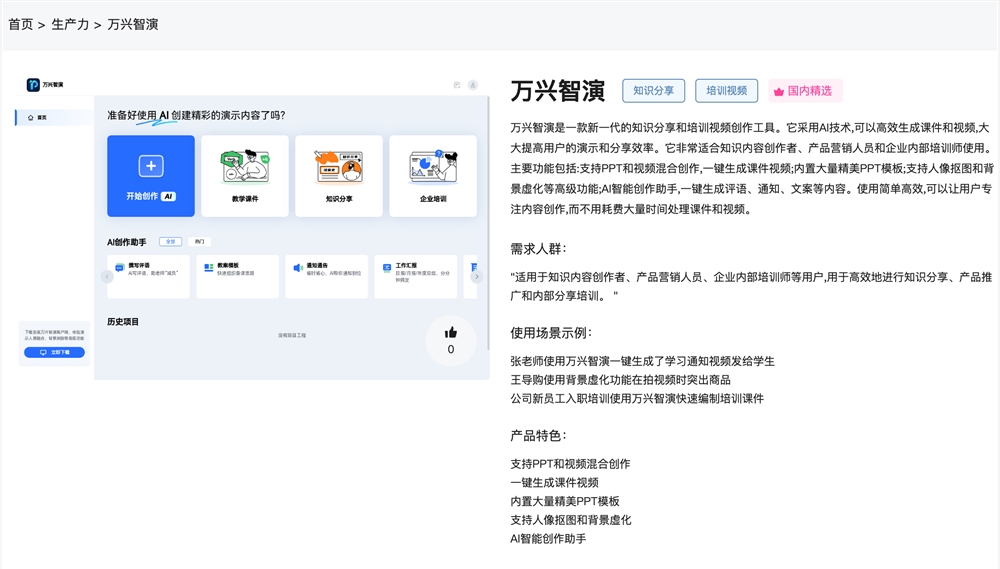Click the 开始创作 AI button label
Screen dimensions: 1000x569
[x=151, y=196]
